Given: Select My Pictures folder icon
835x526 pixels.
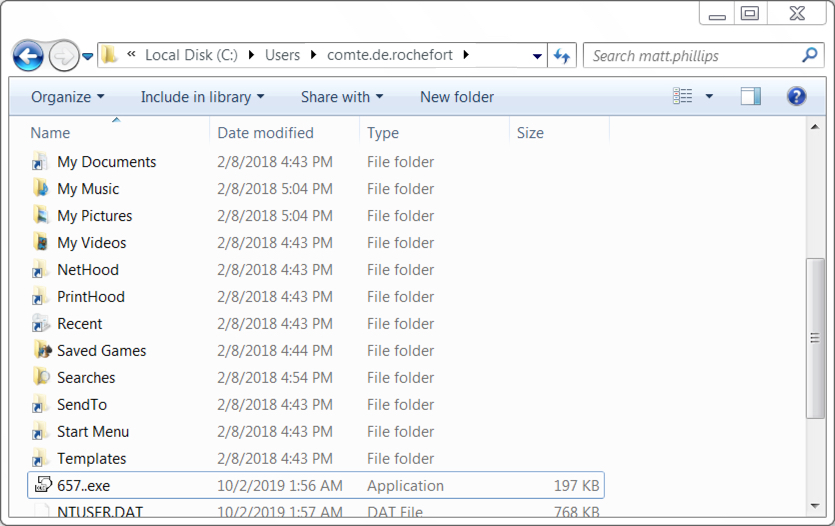Looking at the screenshot, I should pyautogui.click(x=41, y=216).
